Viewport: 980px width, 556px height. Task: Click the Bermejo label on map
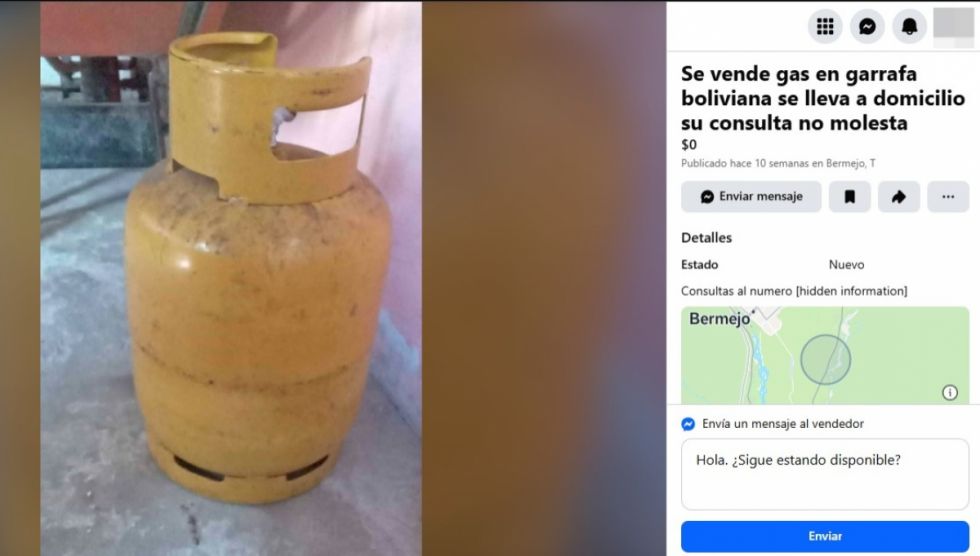tap(719, 319)
